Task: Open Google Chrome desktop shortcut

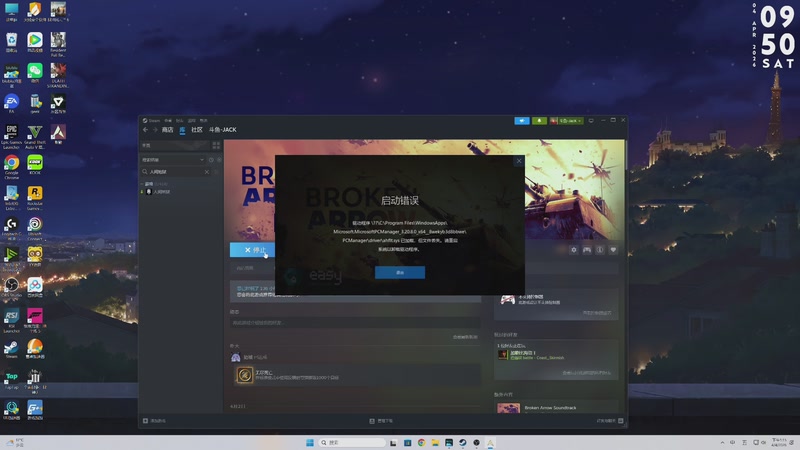Action: 11,167
